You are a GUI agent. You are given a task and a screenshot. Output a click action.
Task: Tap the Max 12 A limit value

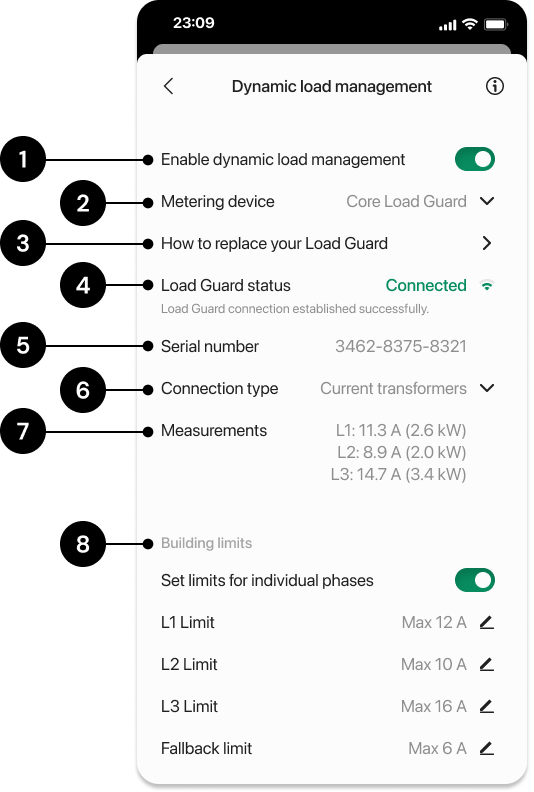434,622
